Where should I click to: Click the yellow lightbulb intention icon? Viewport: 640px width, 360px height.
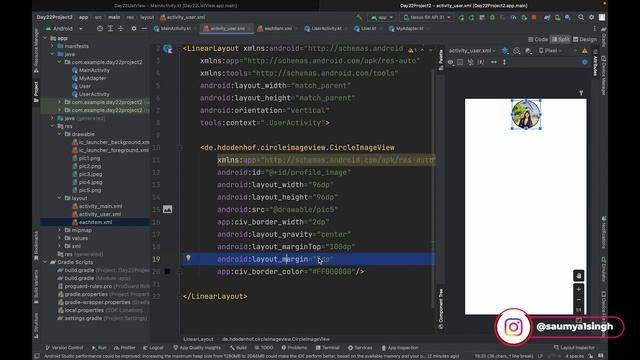[x=188, y=258]
